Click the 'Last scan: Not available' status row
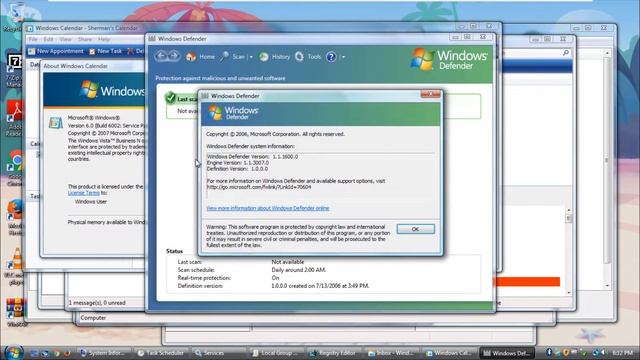The height and width of the screenshot is (360, 640). tap(241, 262)
